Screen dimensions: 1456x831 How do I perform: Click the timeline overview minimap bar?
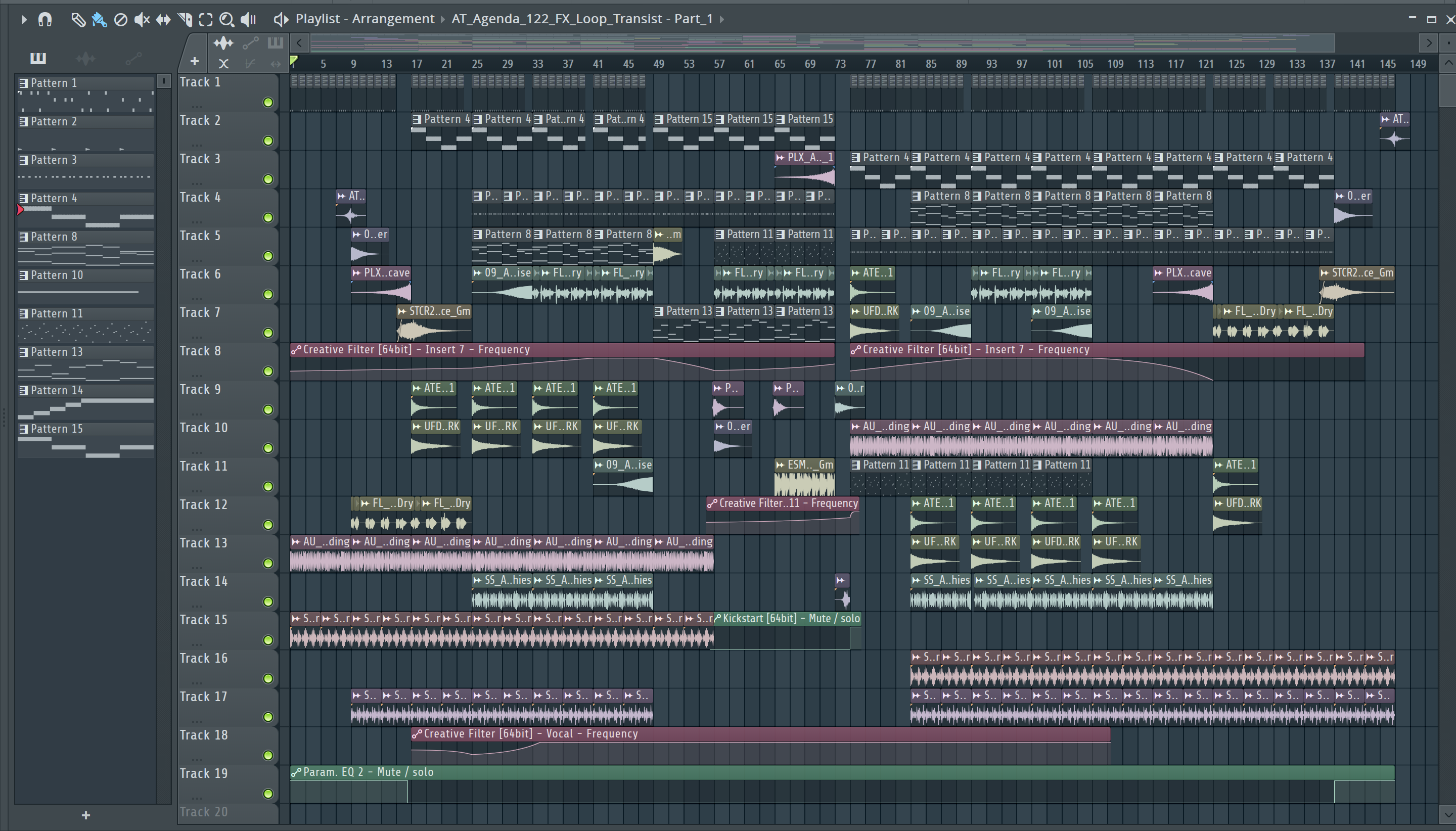(822, 43)
